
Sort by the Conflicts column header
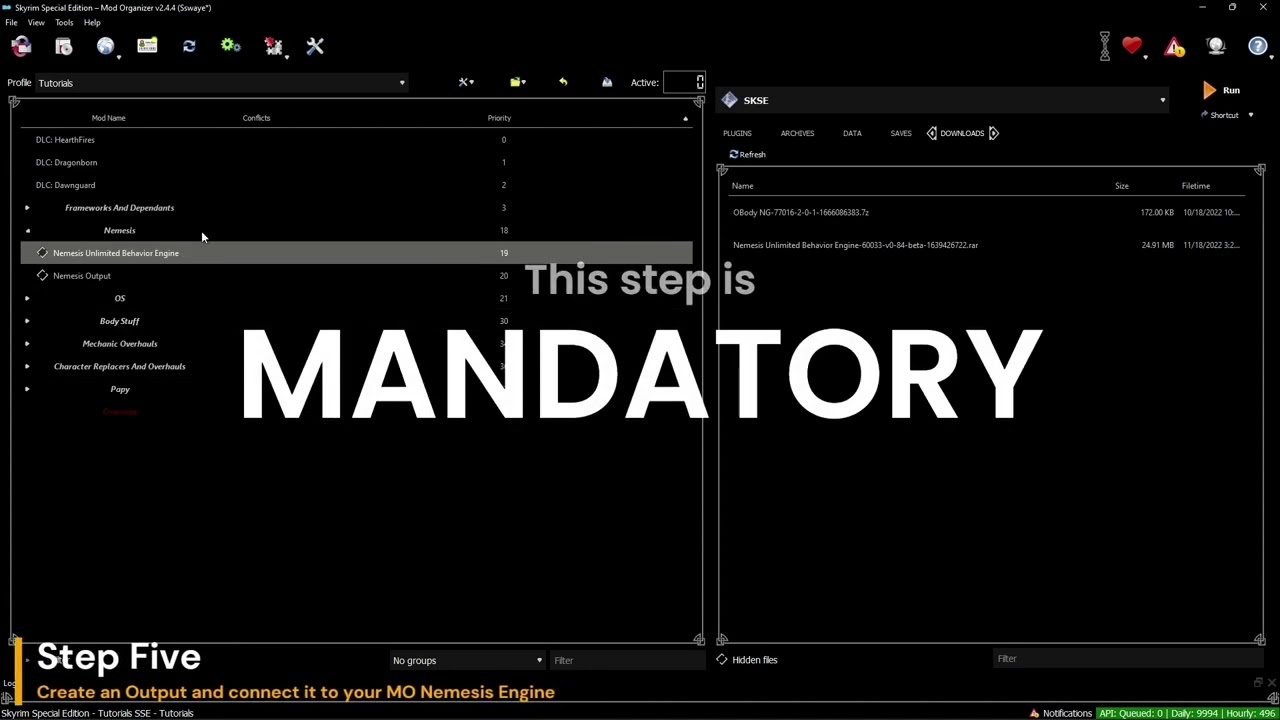pyautogui.click(x=256, y=118)
